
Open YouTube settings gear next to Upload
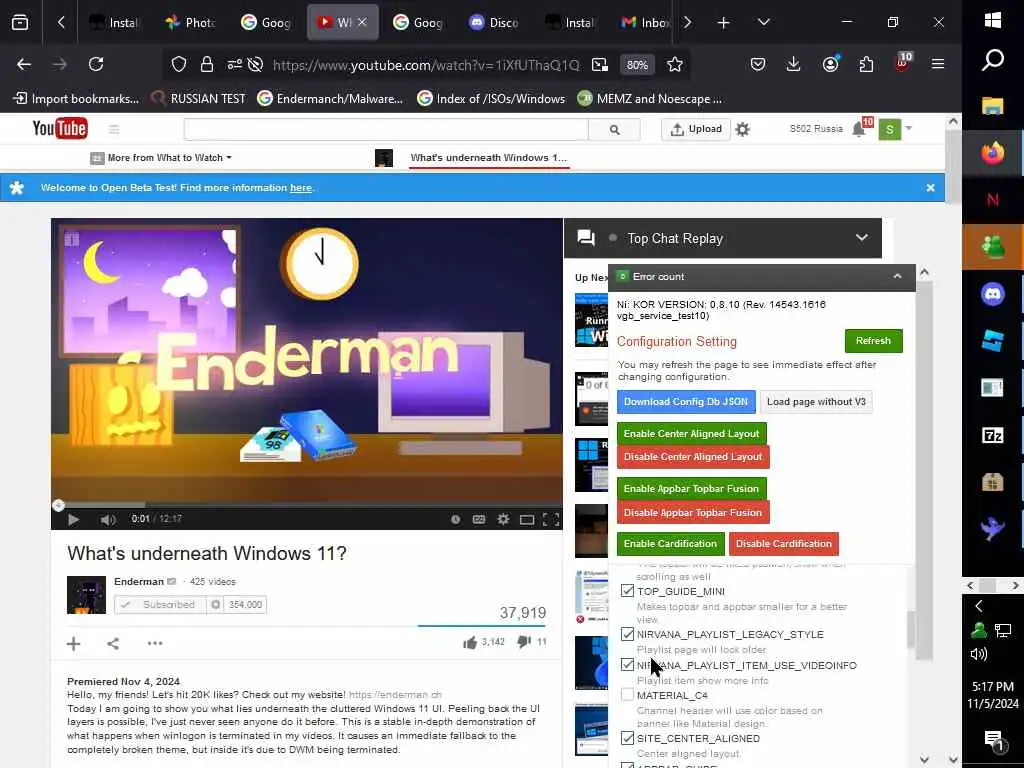coord(743,129)
